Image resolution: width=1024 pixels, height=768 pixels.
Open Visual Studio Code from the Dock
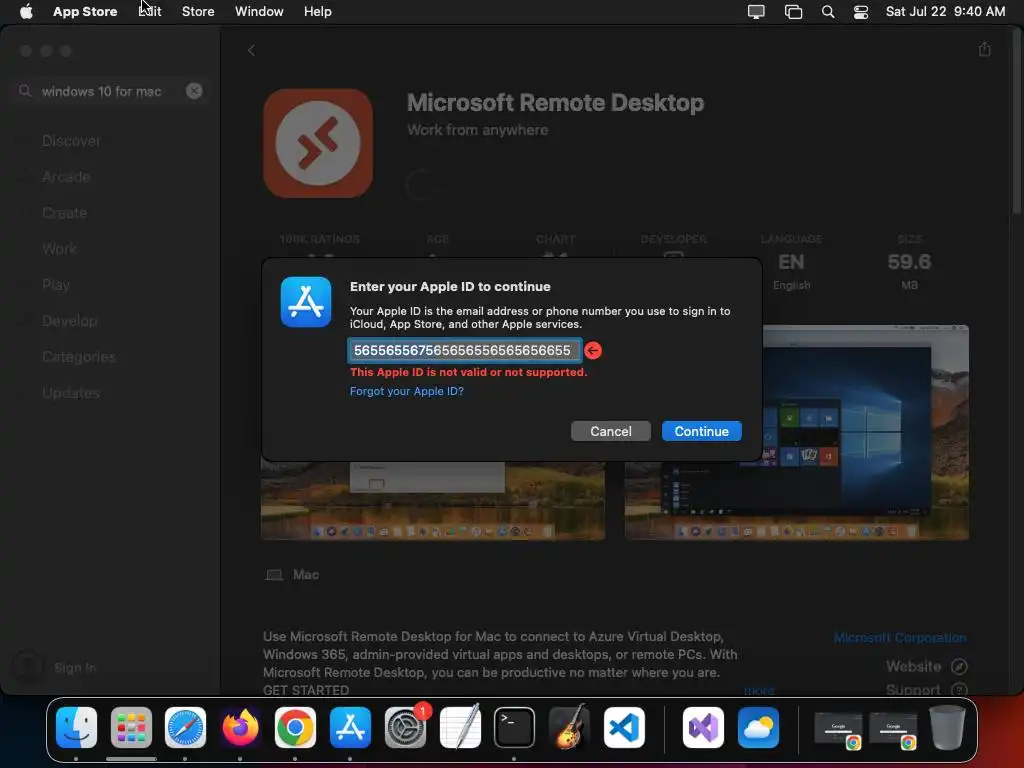624,728
